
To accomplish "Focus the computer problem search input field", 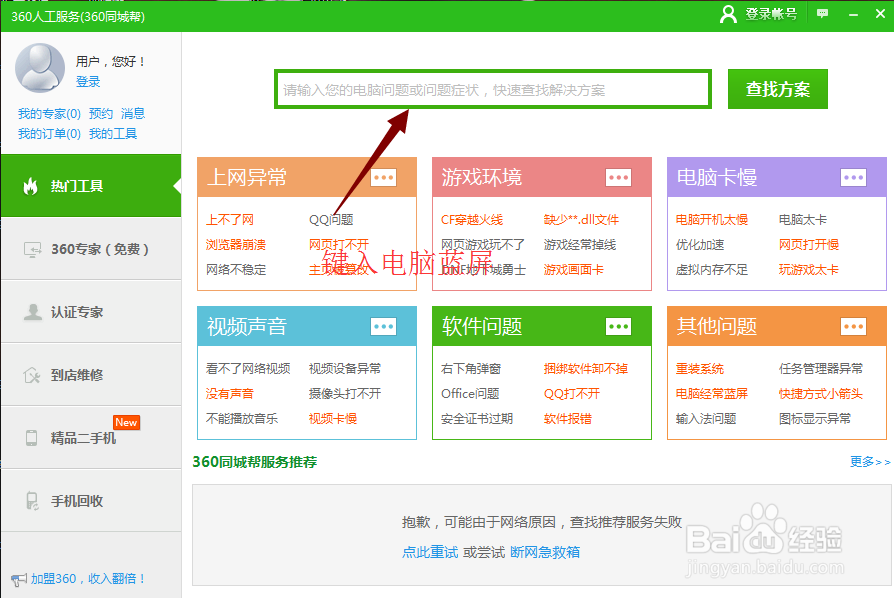I will 493,90.
